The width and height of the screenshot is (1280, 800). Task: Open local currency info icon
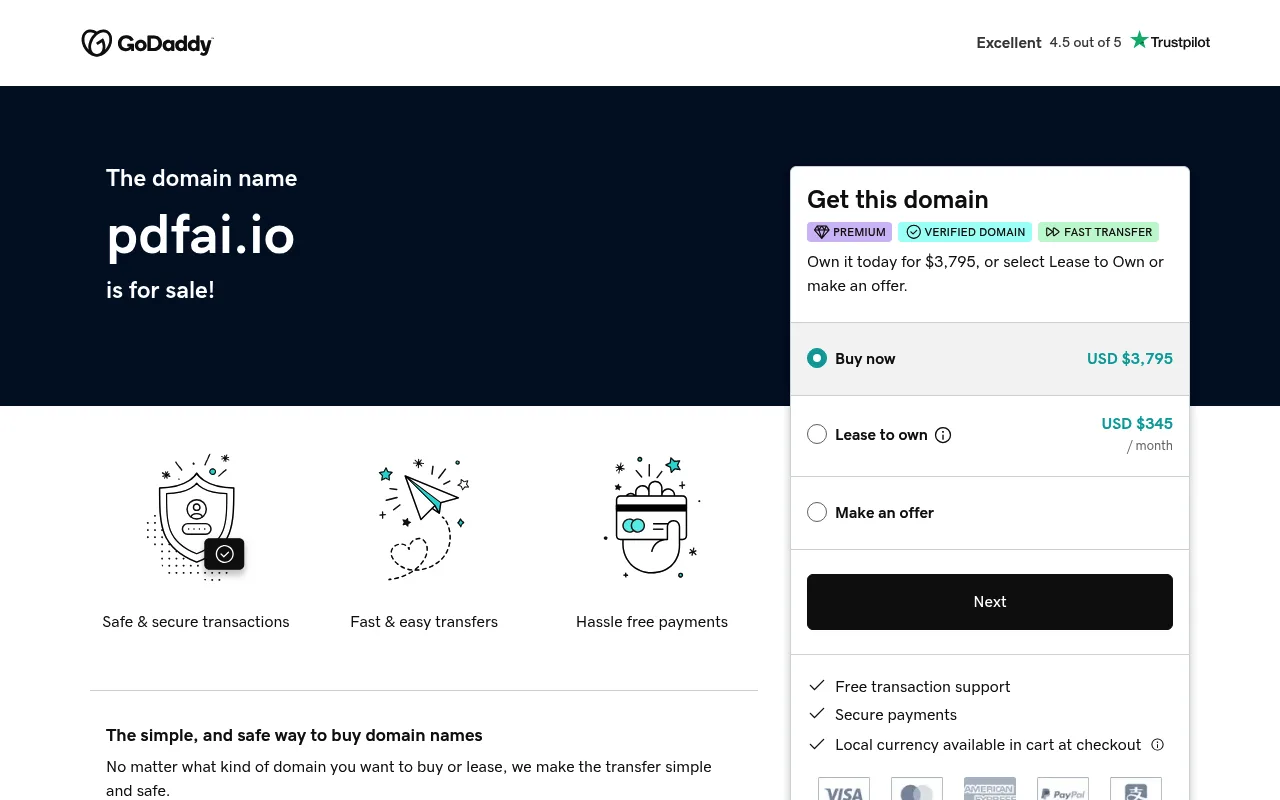pyautogui.click(x=1158, y=744)
